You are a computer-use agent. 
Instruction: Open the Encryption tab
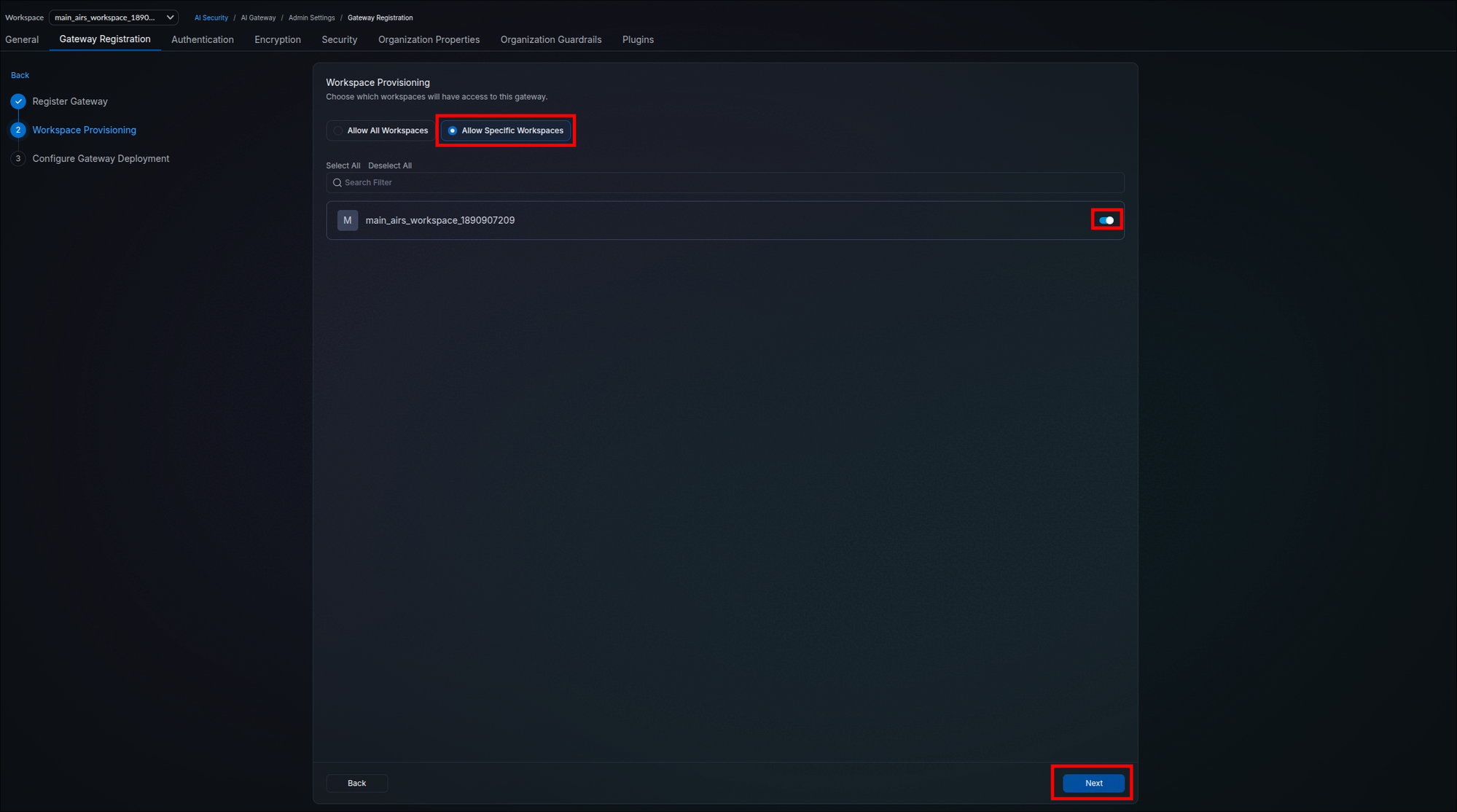(x=278, y=39)
